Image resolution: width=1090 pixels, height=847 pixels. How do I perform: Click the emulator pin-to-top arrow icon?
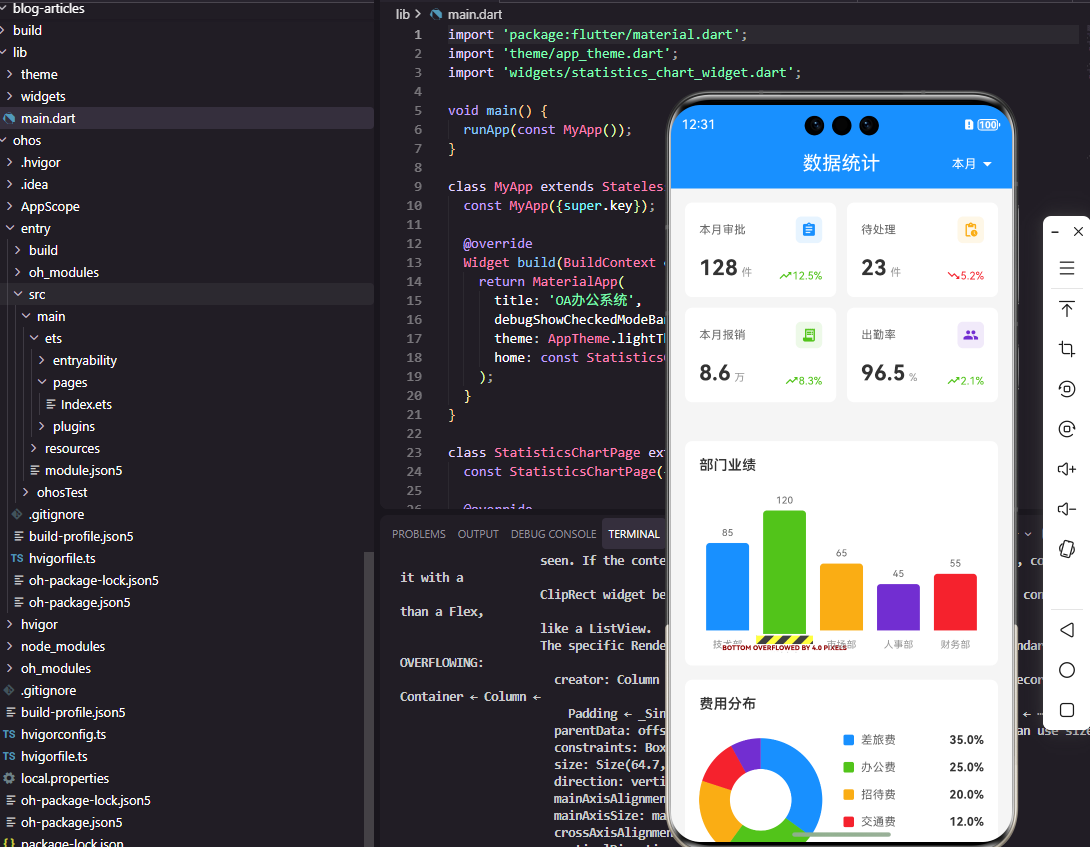(1066, 308)
